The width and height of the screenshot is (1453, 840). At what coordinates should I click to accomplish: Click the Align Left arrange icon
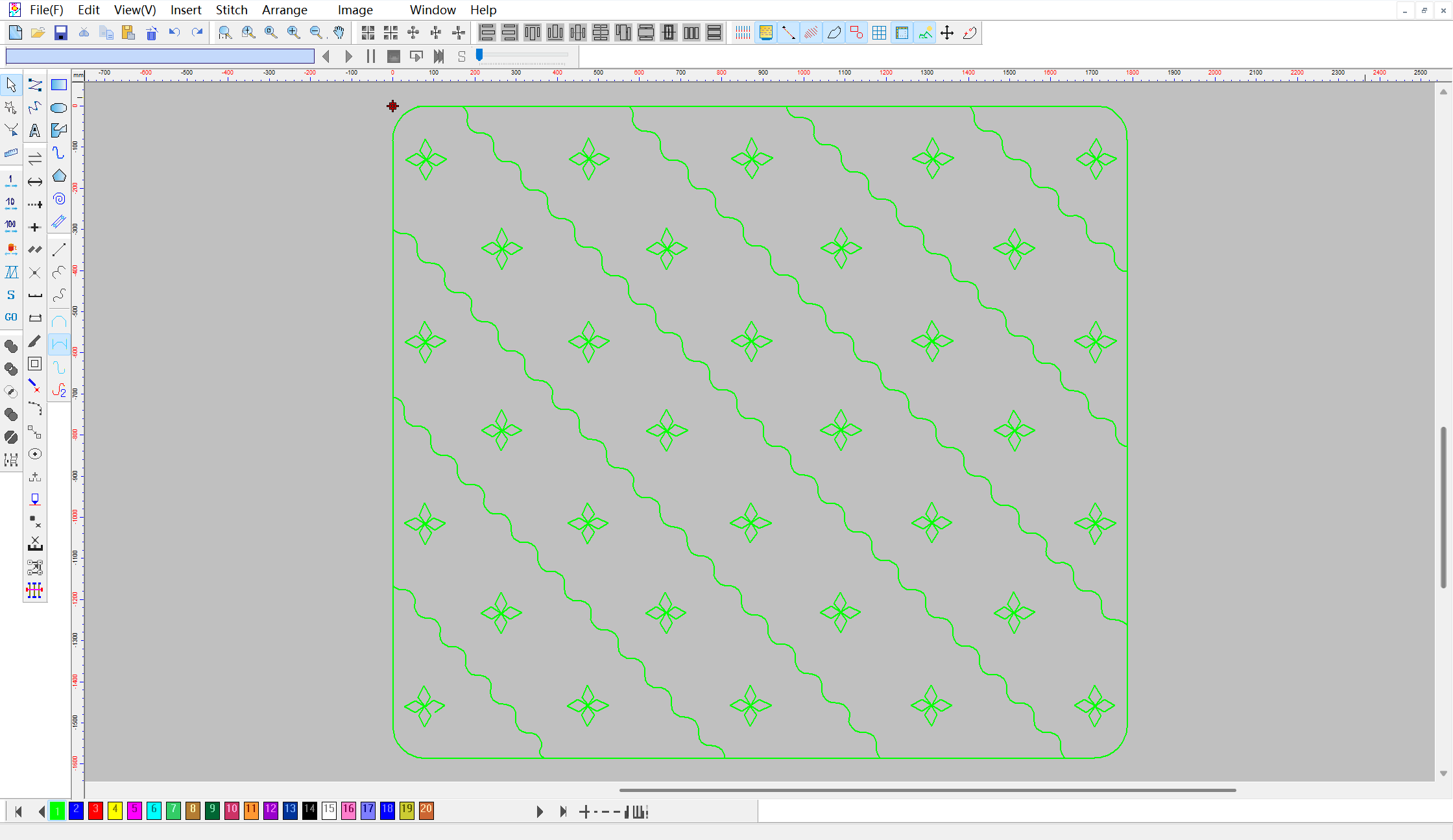[x=487, y=32]
